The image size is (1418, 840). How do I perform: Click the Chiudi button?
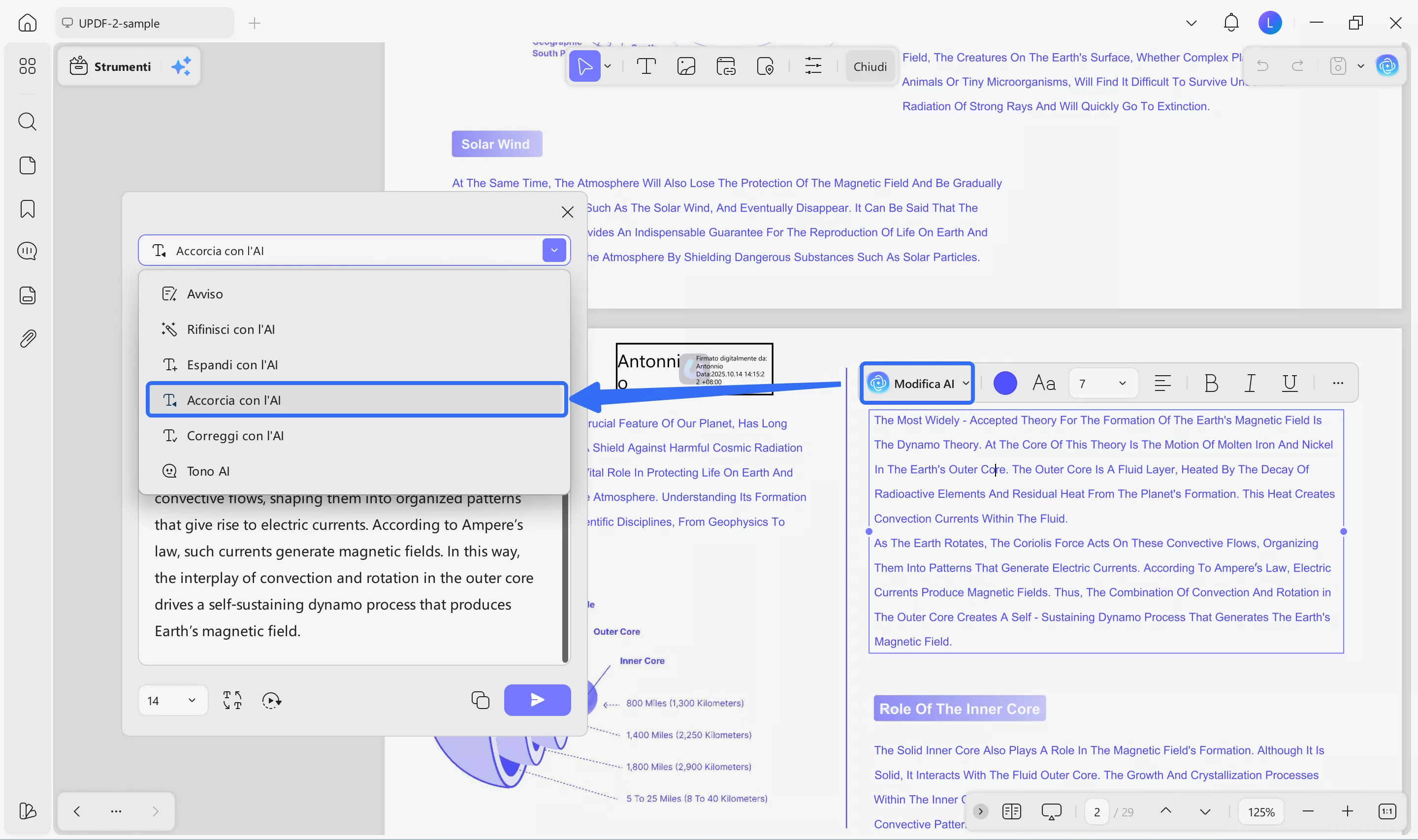[870, 66]
